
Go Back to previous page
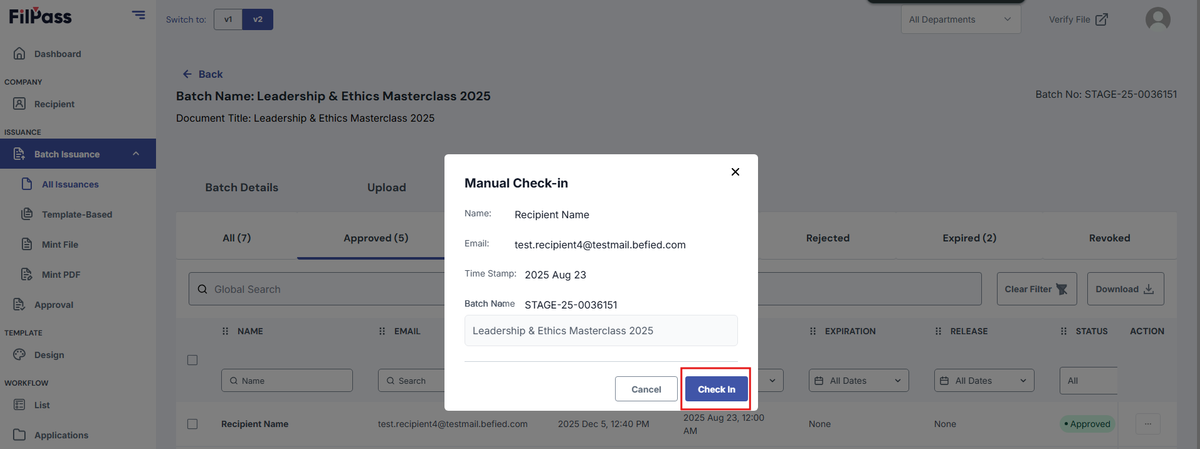point(202,74)
